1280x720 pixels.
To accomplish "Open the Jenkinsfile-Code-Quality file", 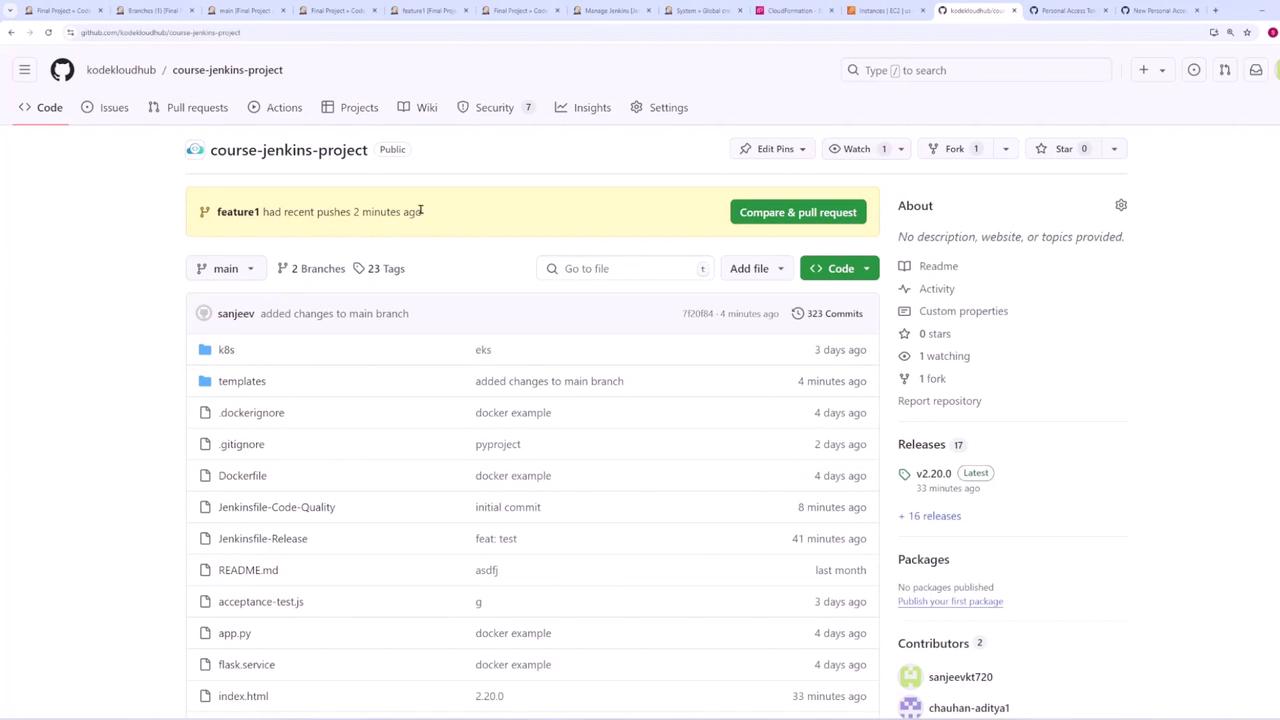I will pos(277,507).
